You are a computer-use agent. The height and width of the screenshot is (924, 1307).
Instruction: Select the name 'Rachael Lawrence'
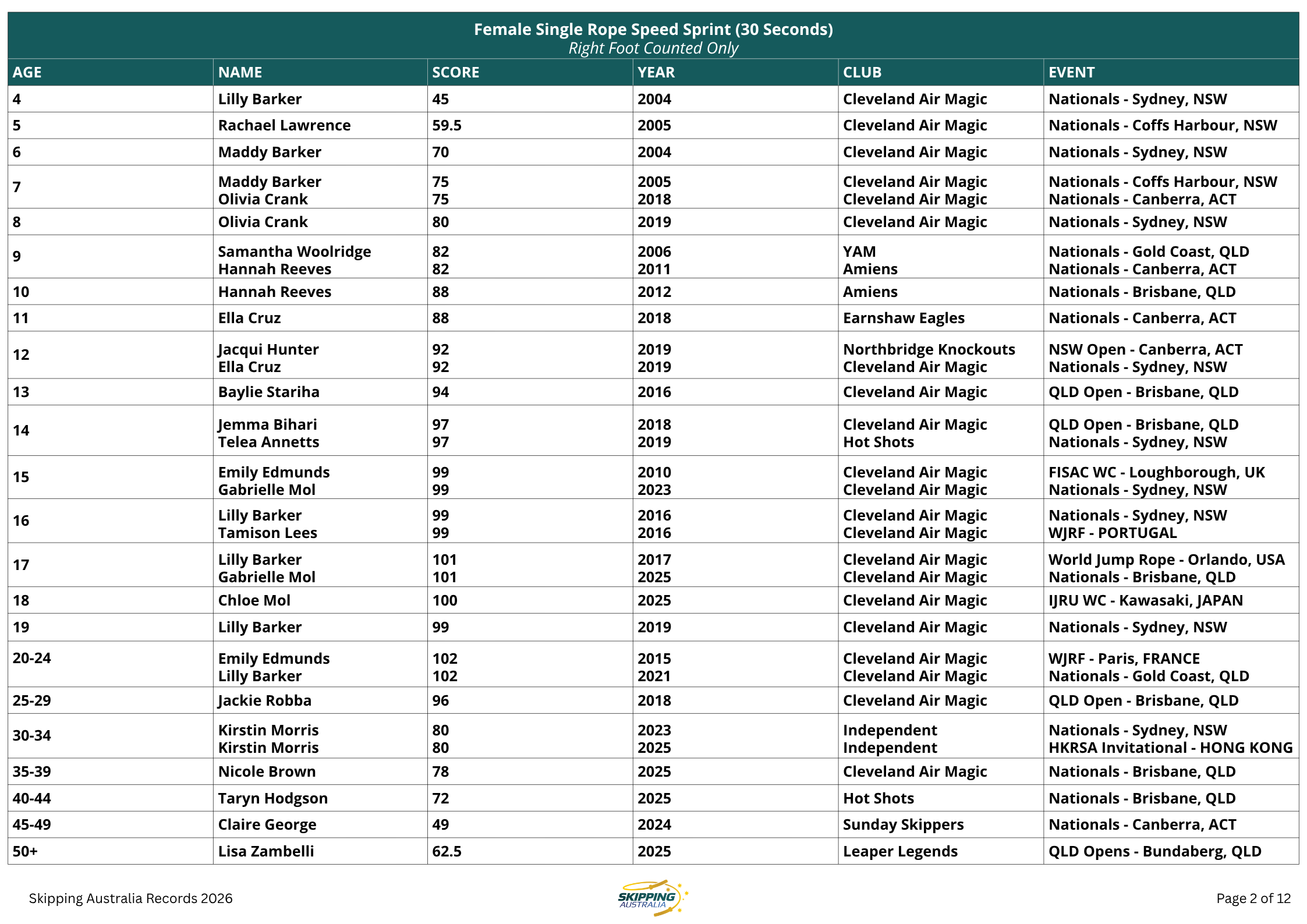(x=284, y=125)
